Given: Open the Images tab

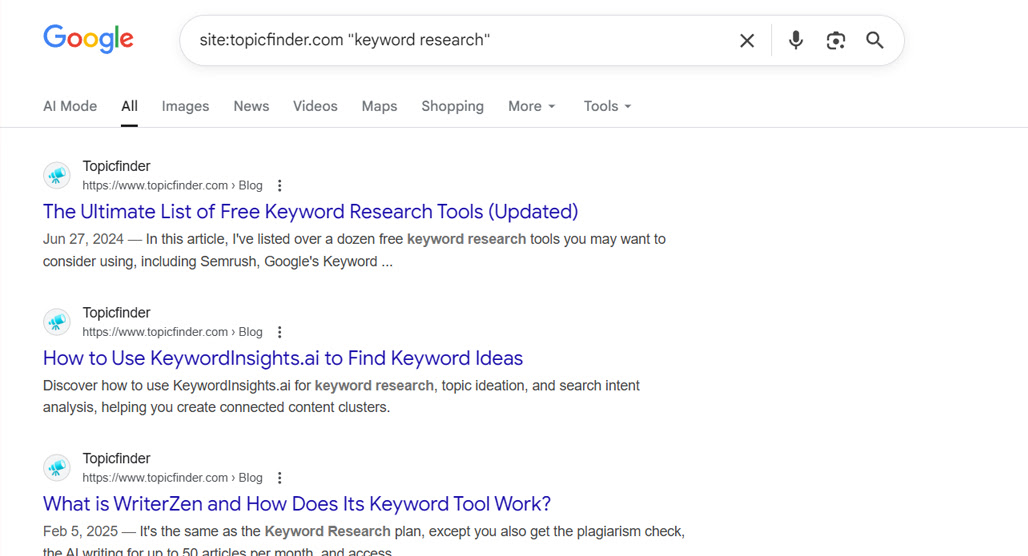Looking at the screenshot, I should (186, 106).
